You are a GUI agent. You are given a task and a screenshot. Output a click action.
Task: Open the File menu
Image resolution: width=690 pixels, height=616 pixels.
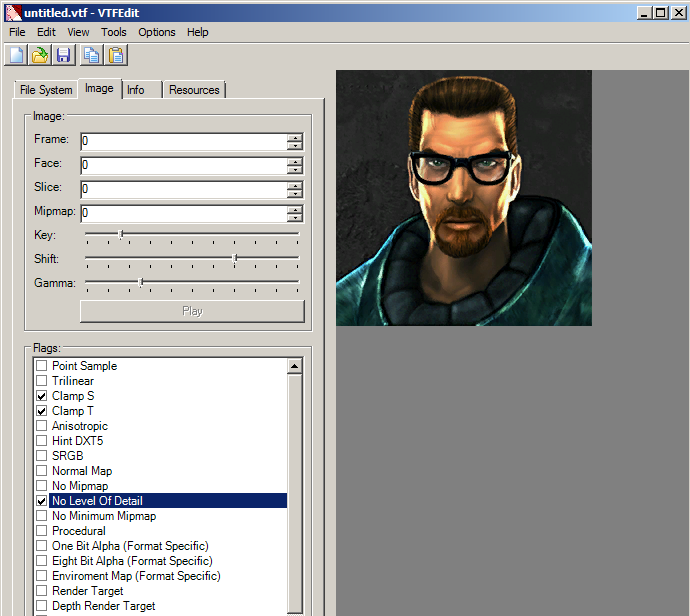[17, 32]
